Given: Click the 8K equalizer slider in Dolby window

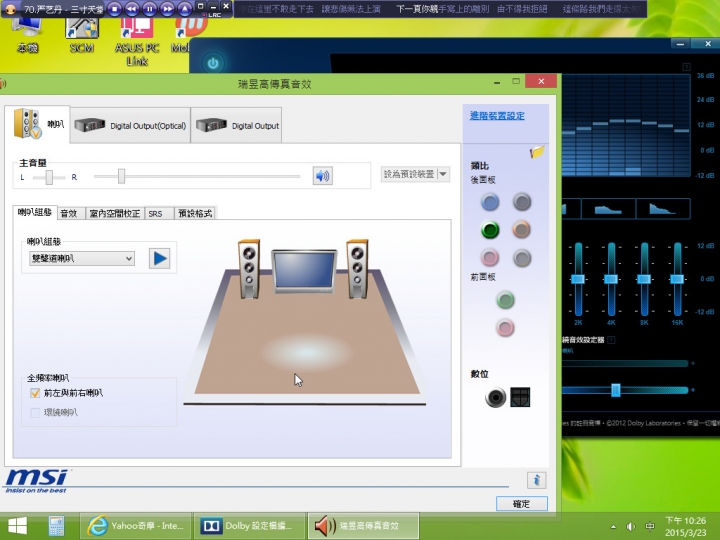Looking at the screenshot, I should click(x=644, y=279).
